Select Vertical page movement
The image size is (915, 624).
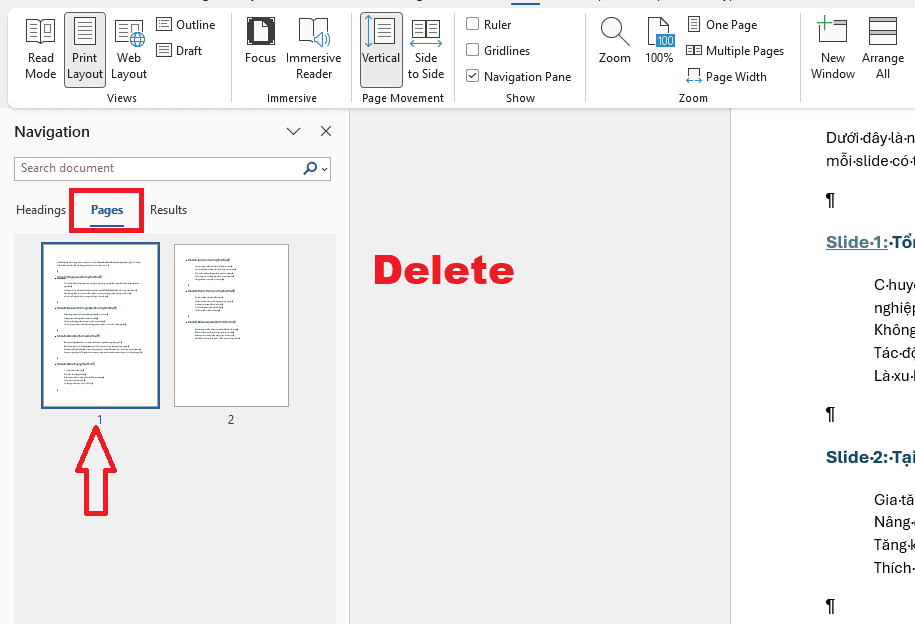click(380, 50)
